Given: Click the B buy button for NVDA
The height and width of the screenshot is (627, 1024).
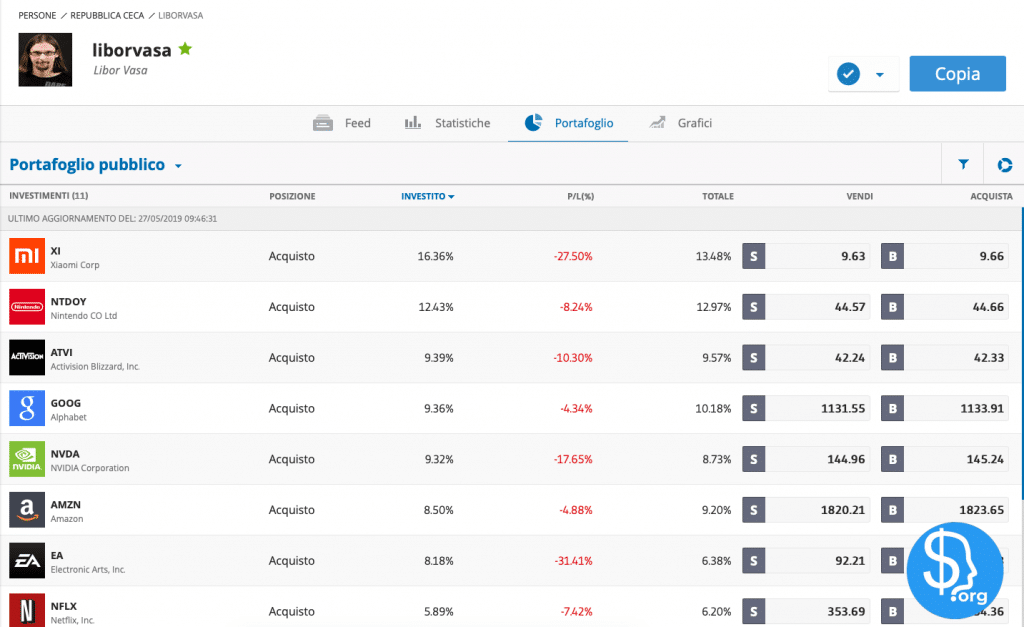Looking at the screenshot, I should (893, 459).
